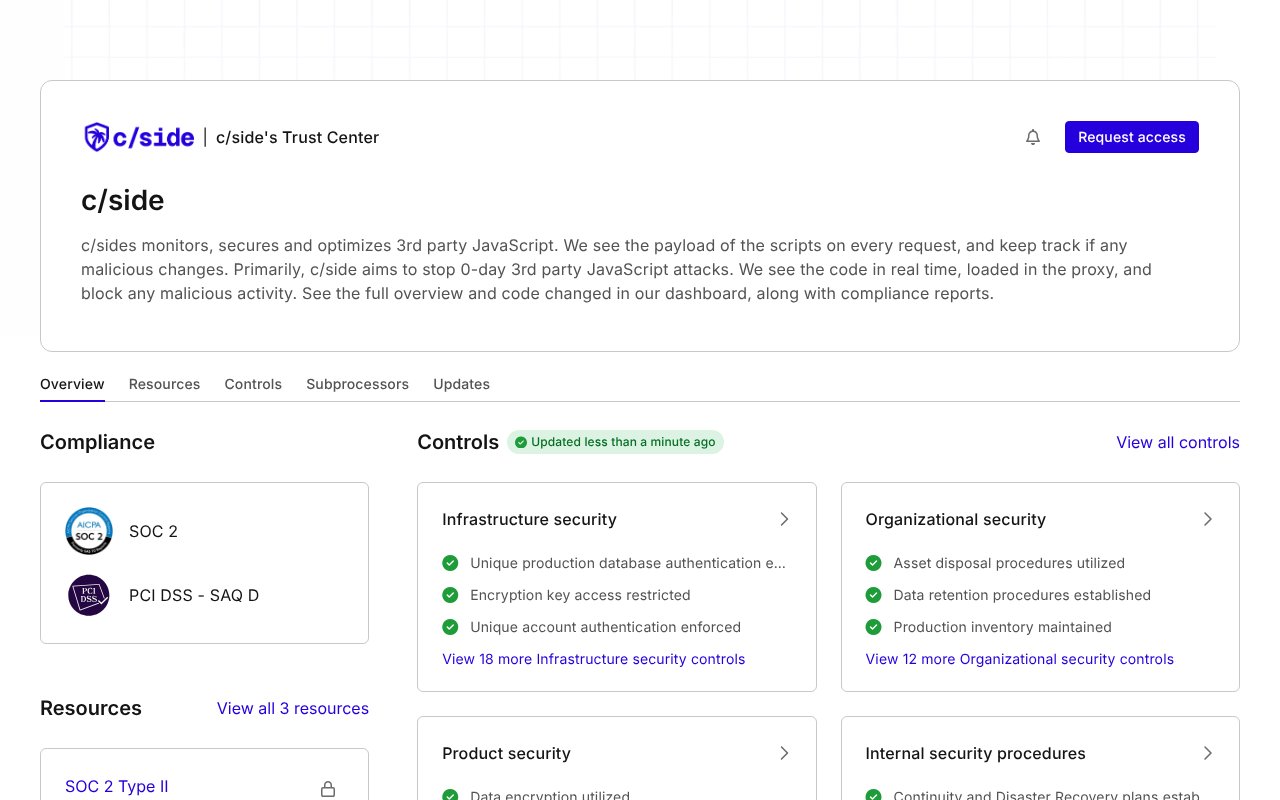This screenshot has height=800, width=1280.
Task: Switch to the Subprocessors tab
Action: [357, 384]
